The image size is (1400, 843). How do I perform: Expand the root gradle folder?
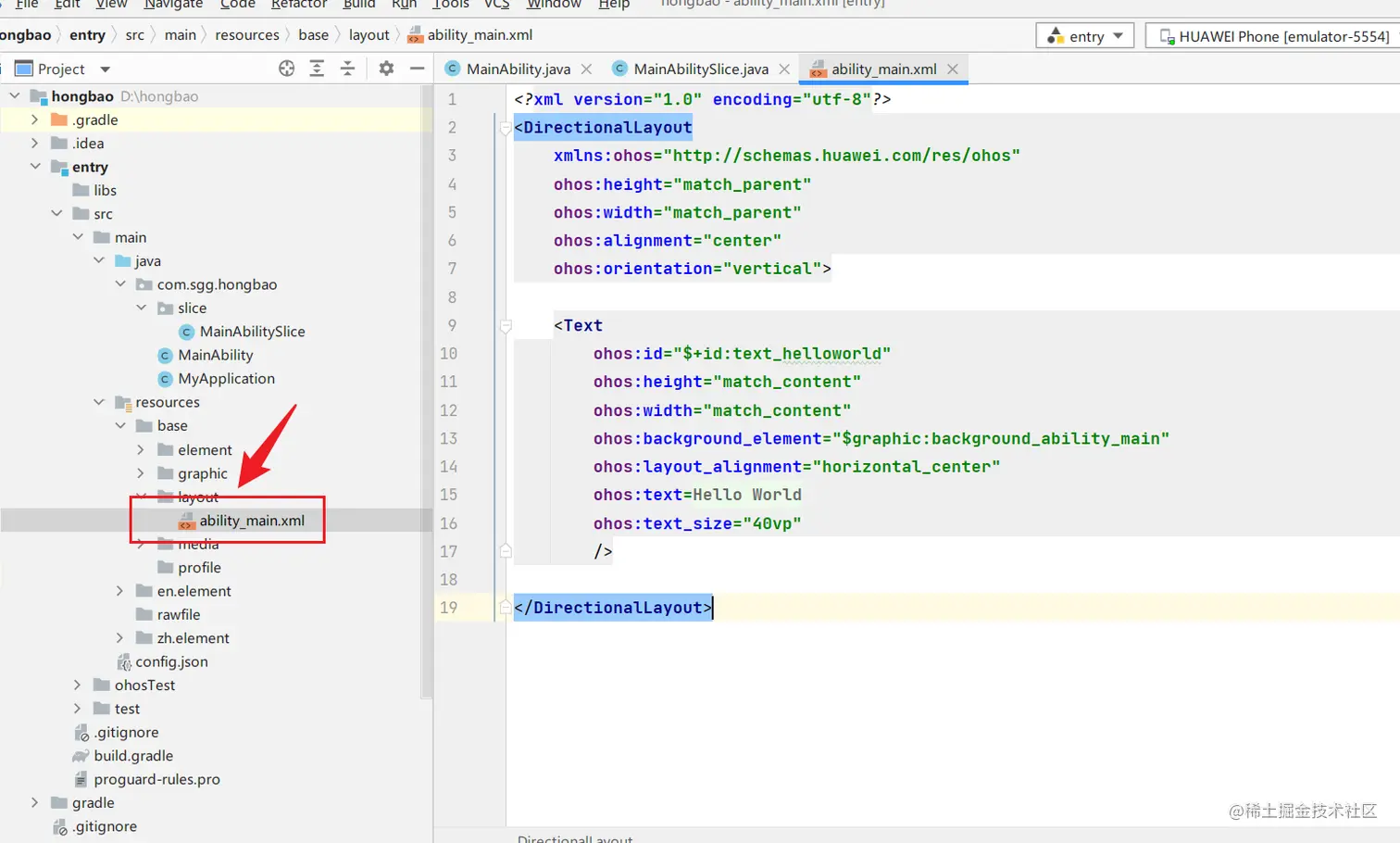34,802
